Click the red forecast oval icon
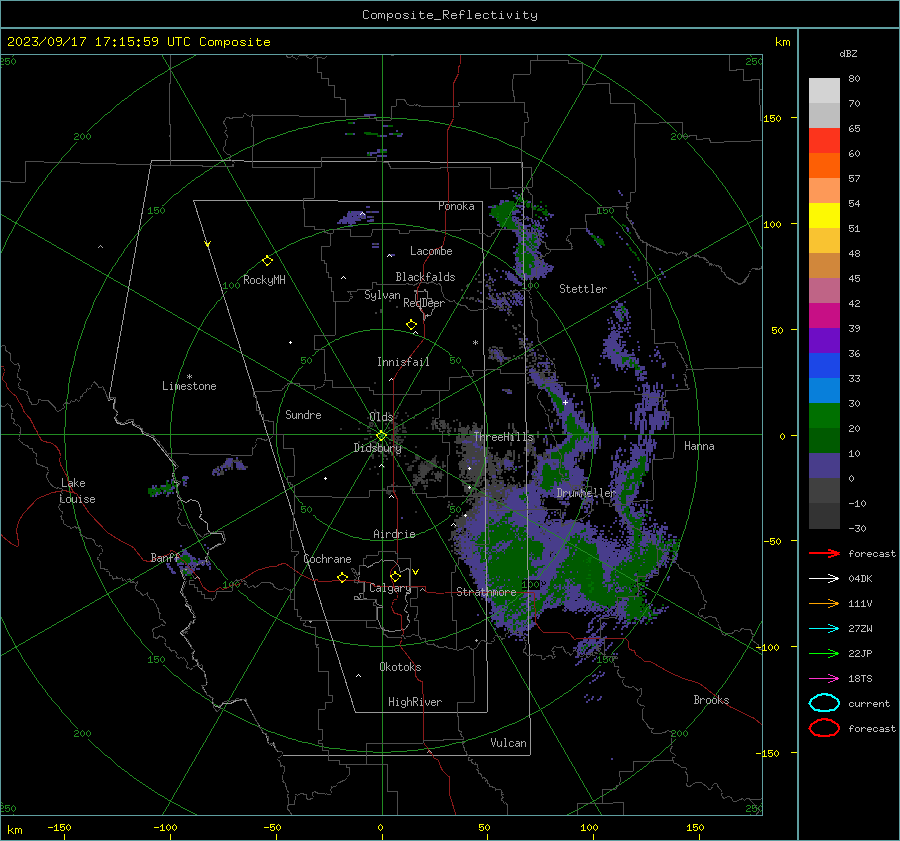 824,728
